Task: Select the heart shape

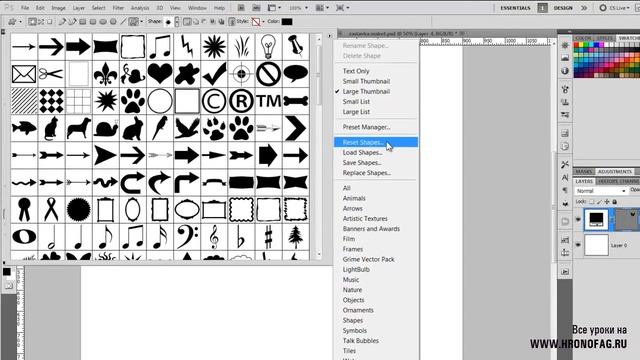Action: (x=160, y=74)
